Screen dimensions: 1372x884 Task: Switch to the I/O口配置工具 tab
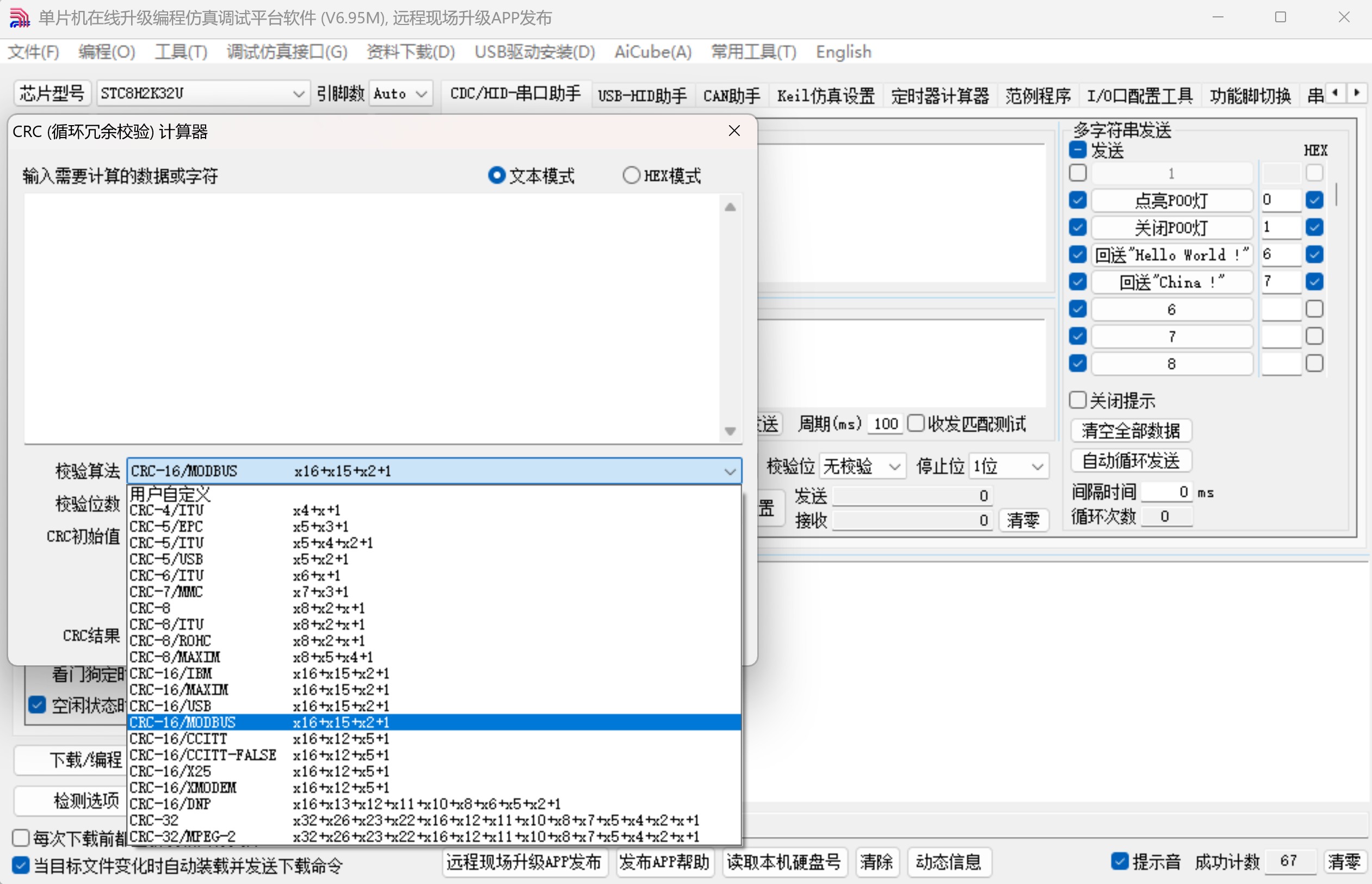pos(1140,95)
